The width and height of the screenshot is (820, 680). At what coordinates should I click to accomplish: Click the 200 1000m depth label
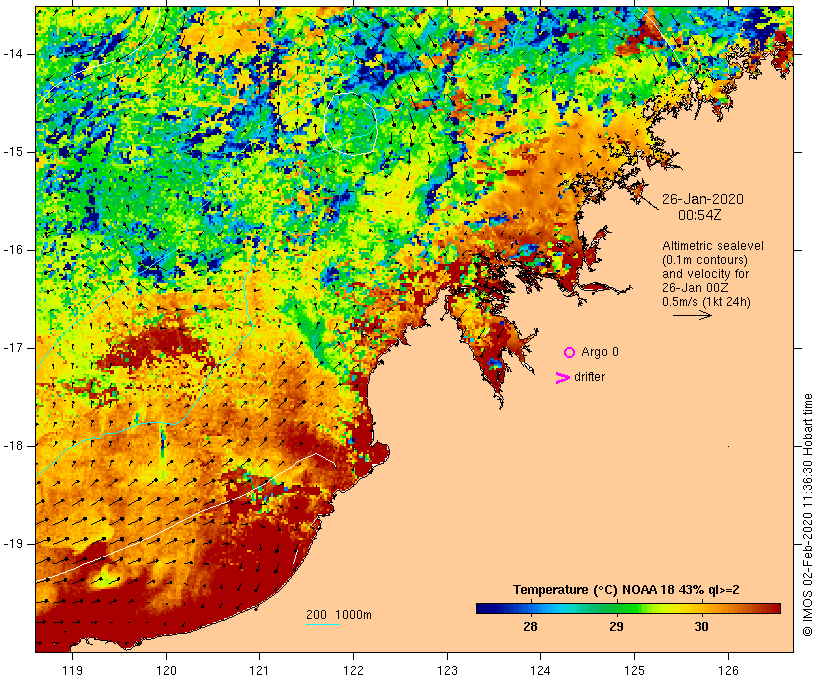click(x=339, y=615)
